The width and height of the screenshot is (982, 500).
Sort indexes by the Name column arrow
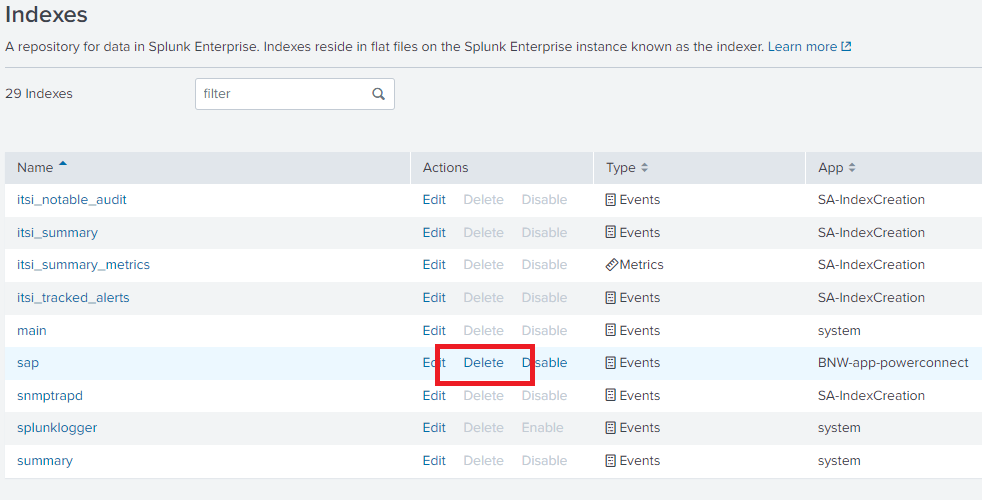click(x=64, y=165)
